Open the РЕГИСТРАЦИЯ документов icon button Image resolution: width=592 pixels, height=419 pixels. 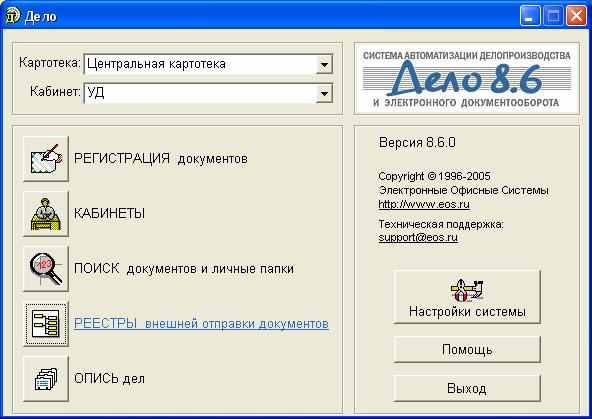(x=46, y=159)
